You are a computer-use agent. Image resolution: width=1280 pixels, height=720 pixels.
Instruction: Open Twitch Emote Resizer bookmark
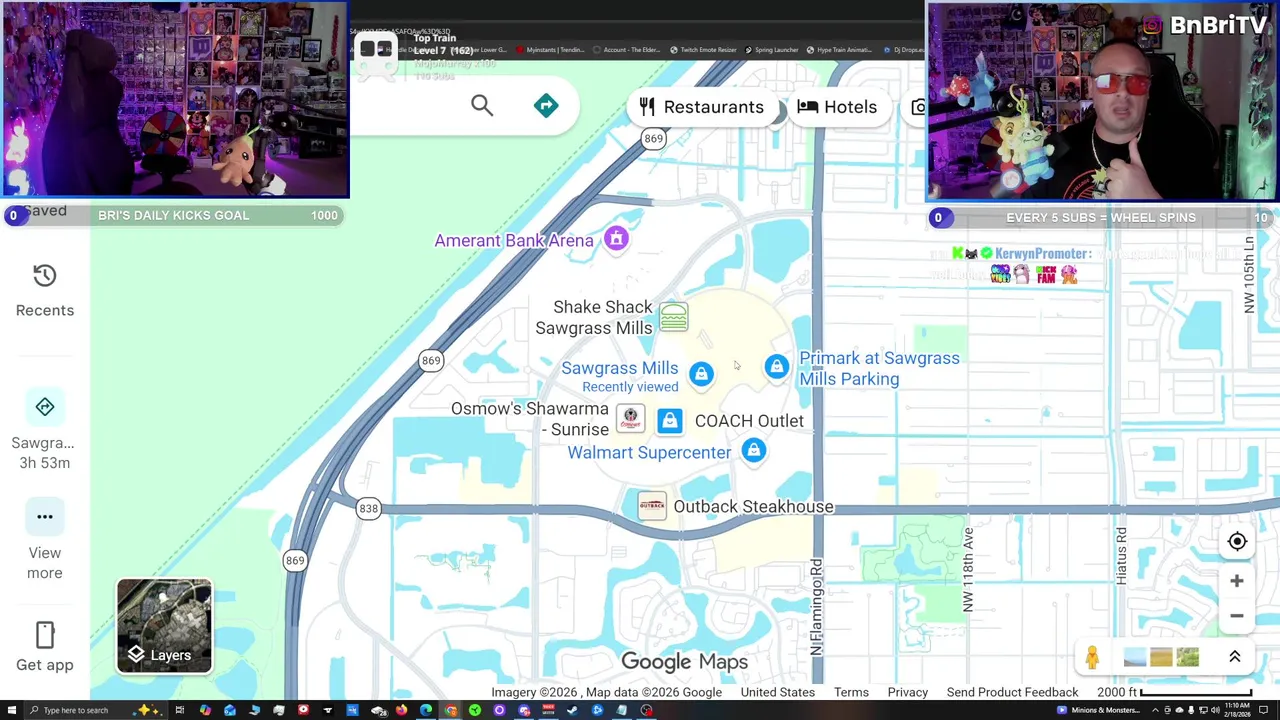click(703, 50)
